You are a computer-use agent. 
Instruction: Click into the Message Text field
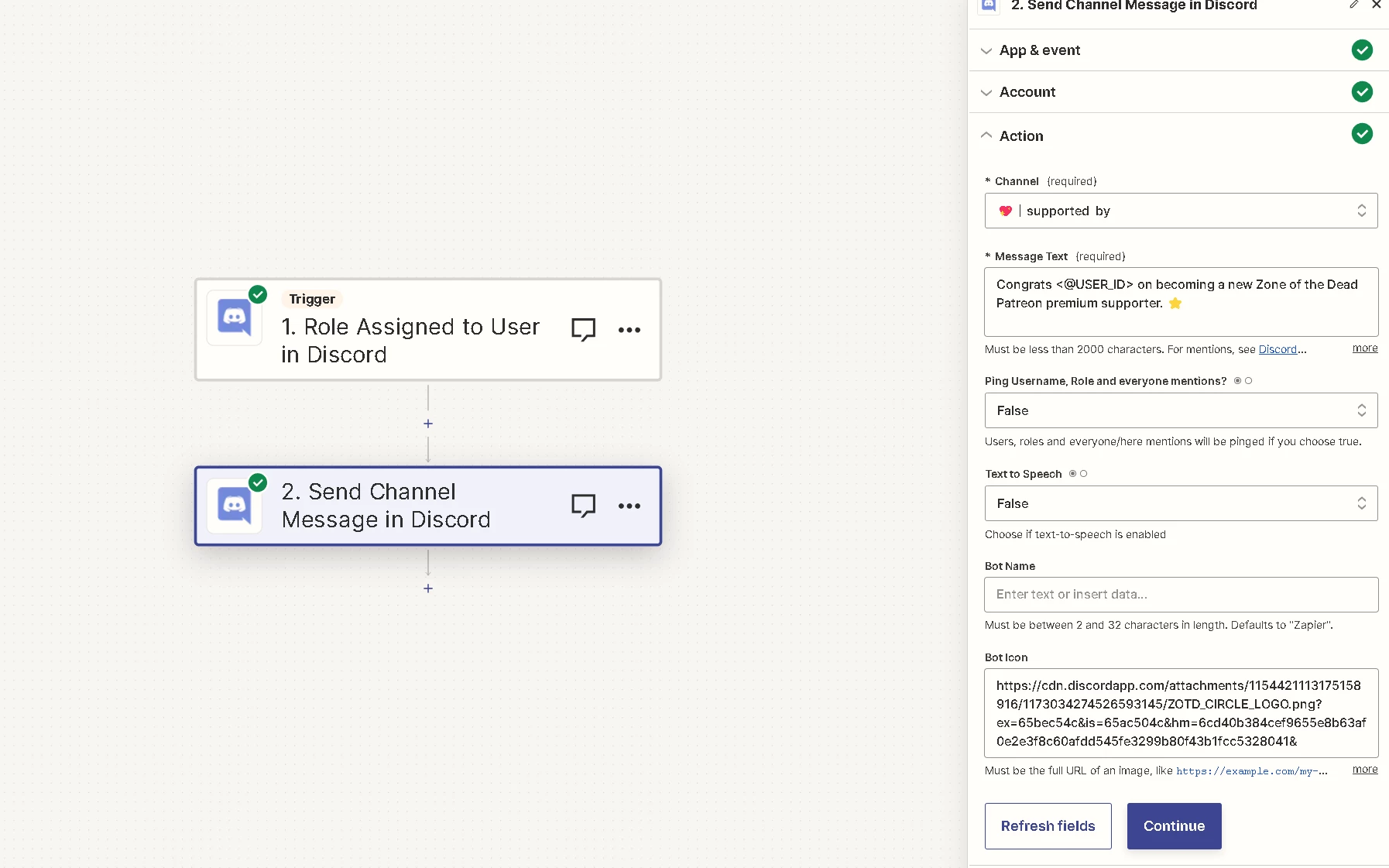1181,302
